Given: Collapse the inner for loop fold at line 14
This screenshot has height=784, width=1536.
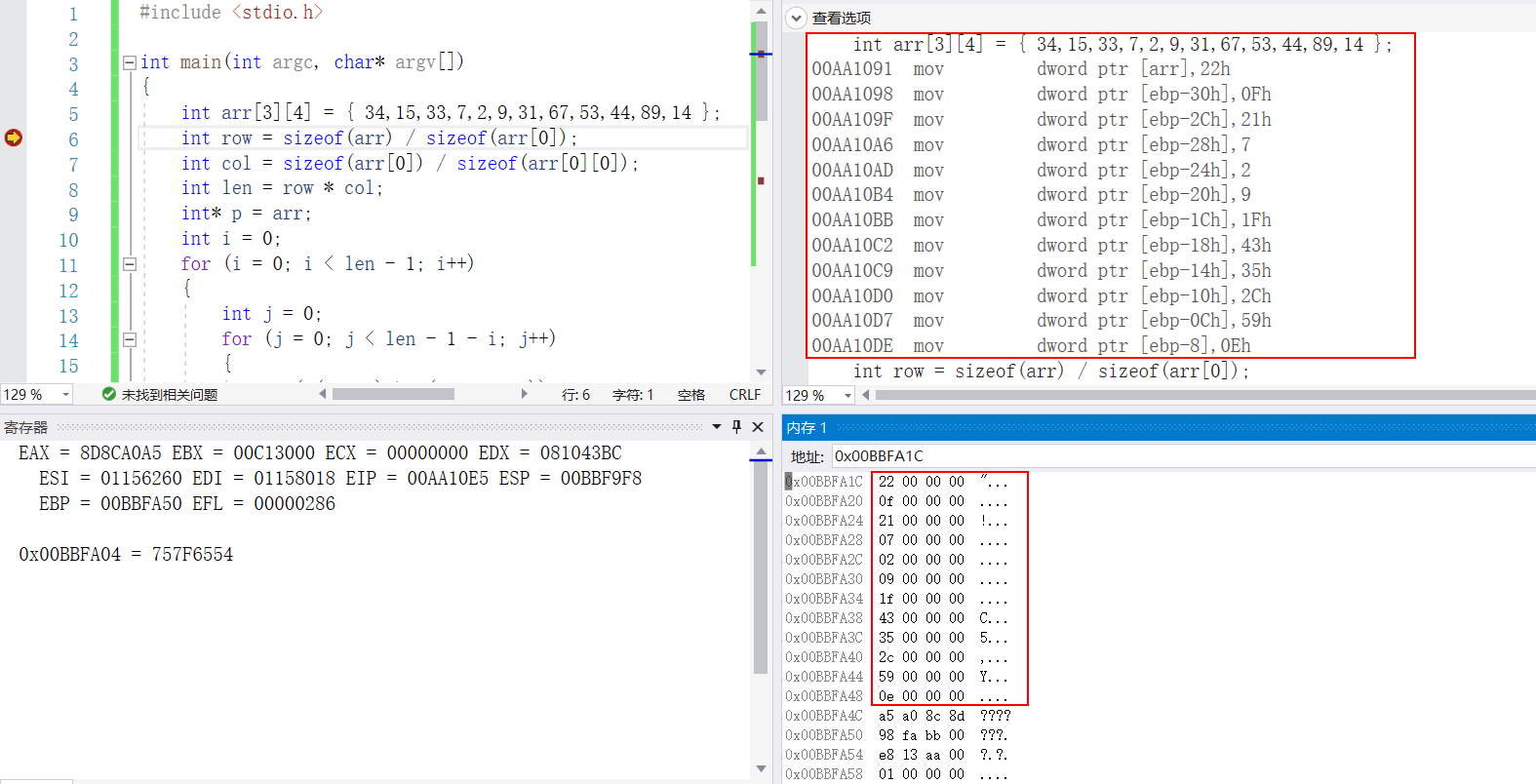Looking at the screenshot, I should click(129, 339).
